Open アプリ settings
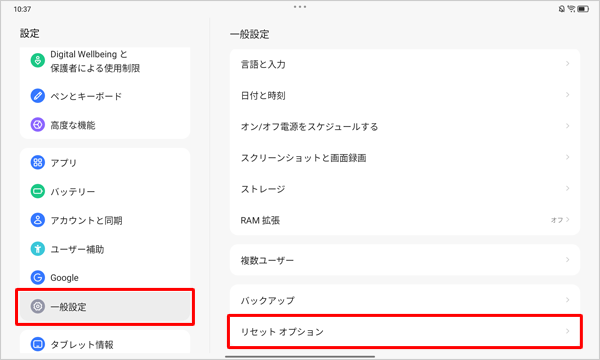Viewport: 600px width, 360px height. coord(105,163)
